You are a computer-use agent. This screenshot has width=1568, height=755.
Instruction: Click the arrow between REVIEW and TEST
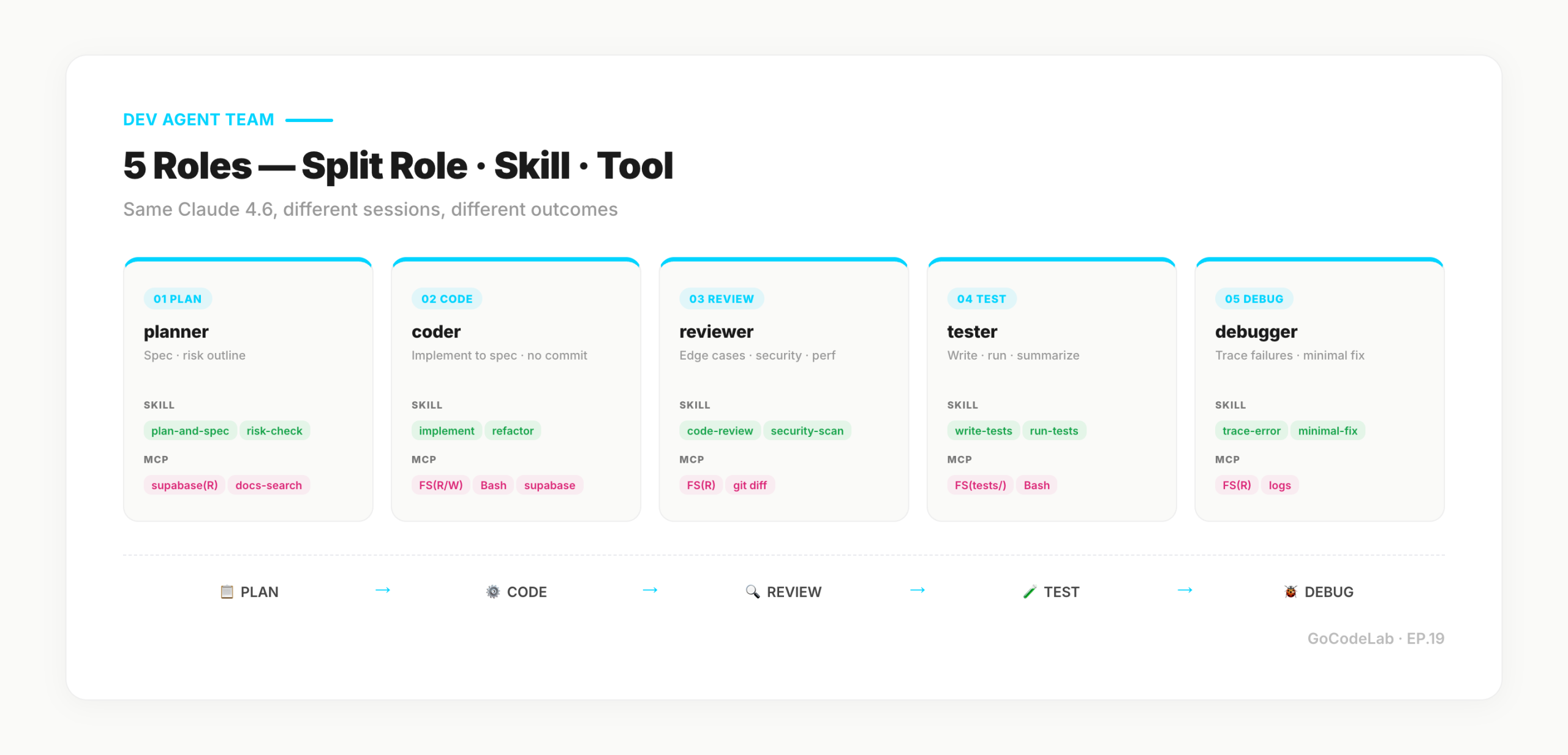[917, 590]
